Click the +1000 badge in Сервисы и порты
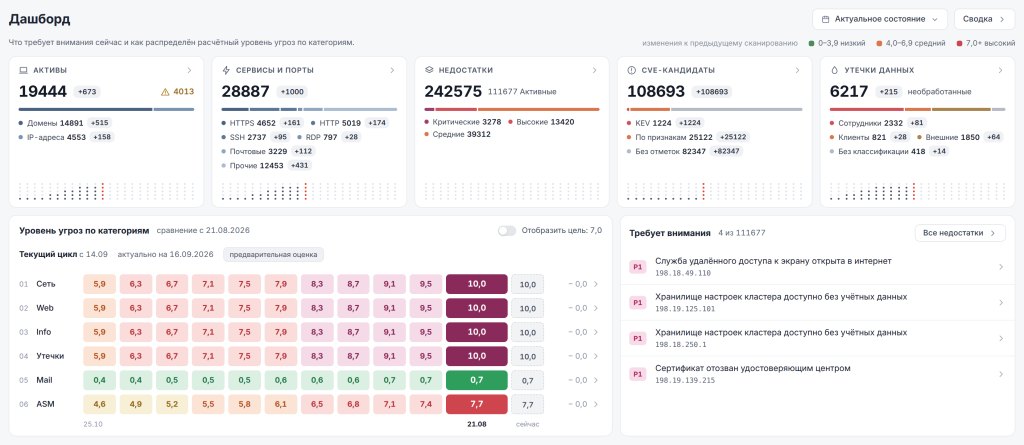 tap(292, 92)
